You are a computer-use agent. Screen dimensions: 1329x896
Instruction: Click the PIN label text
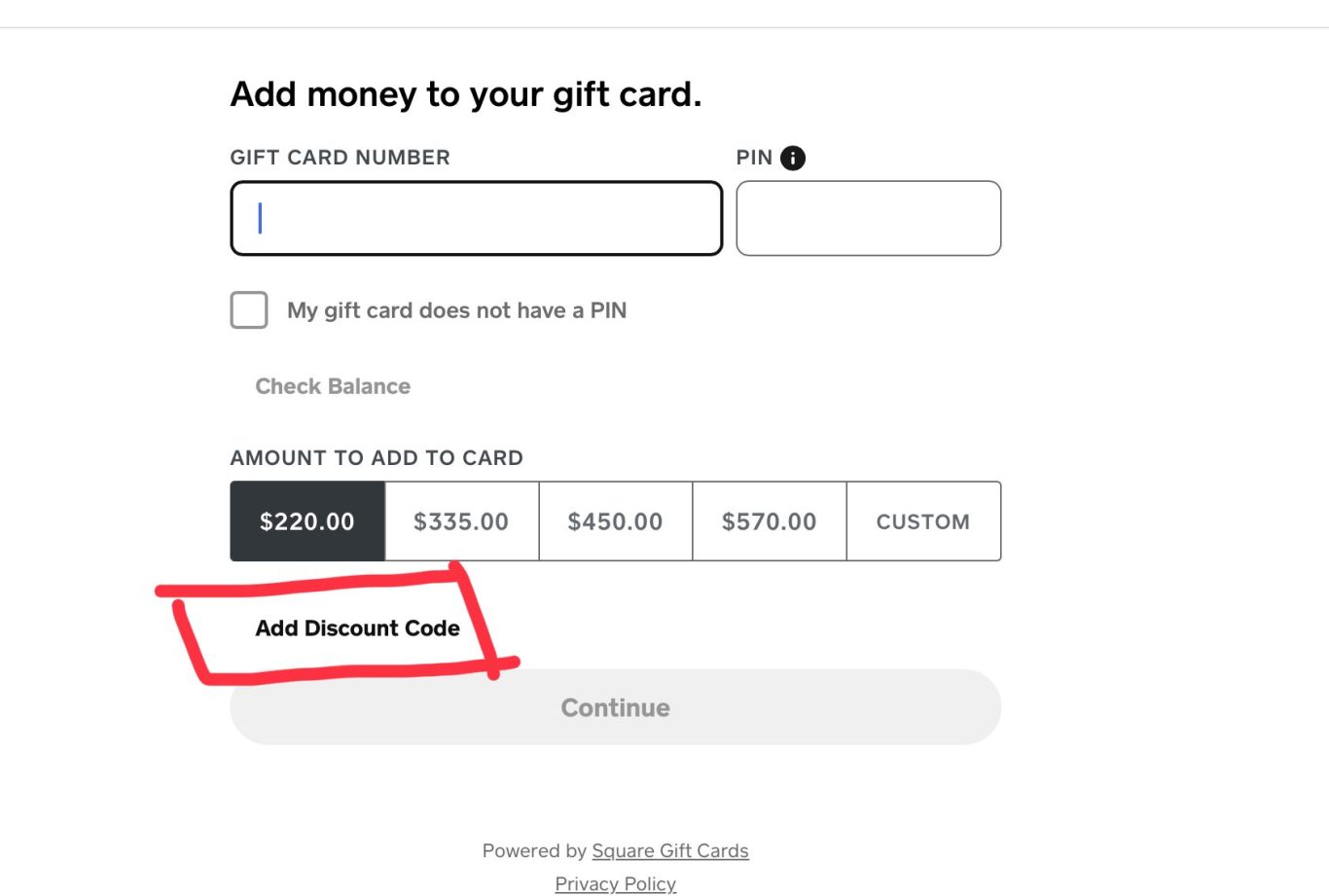tap(754, 158)
